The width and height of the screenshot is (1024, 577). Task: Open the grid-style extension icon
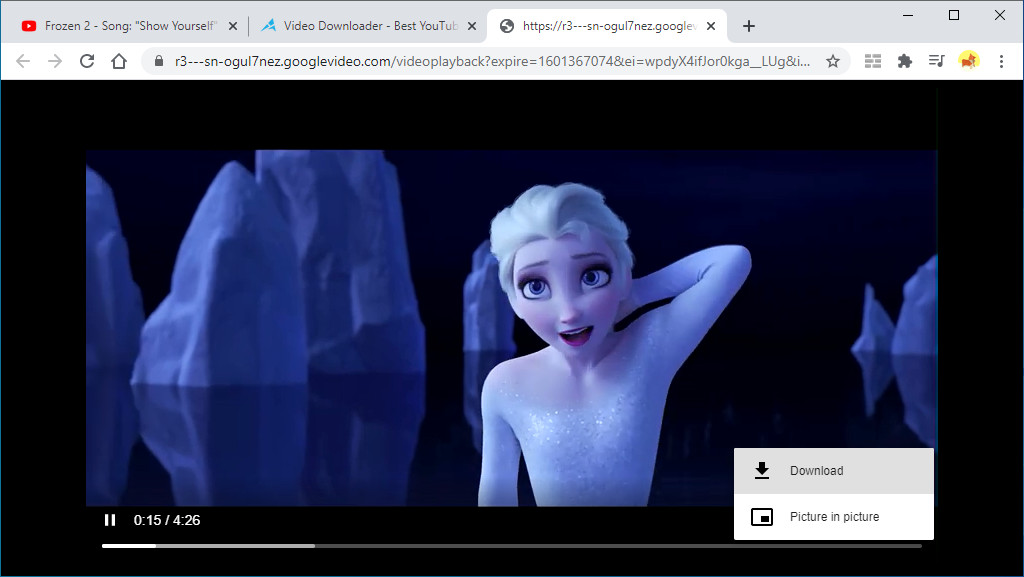pos(873,61)
